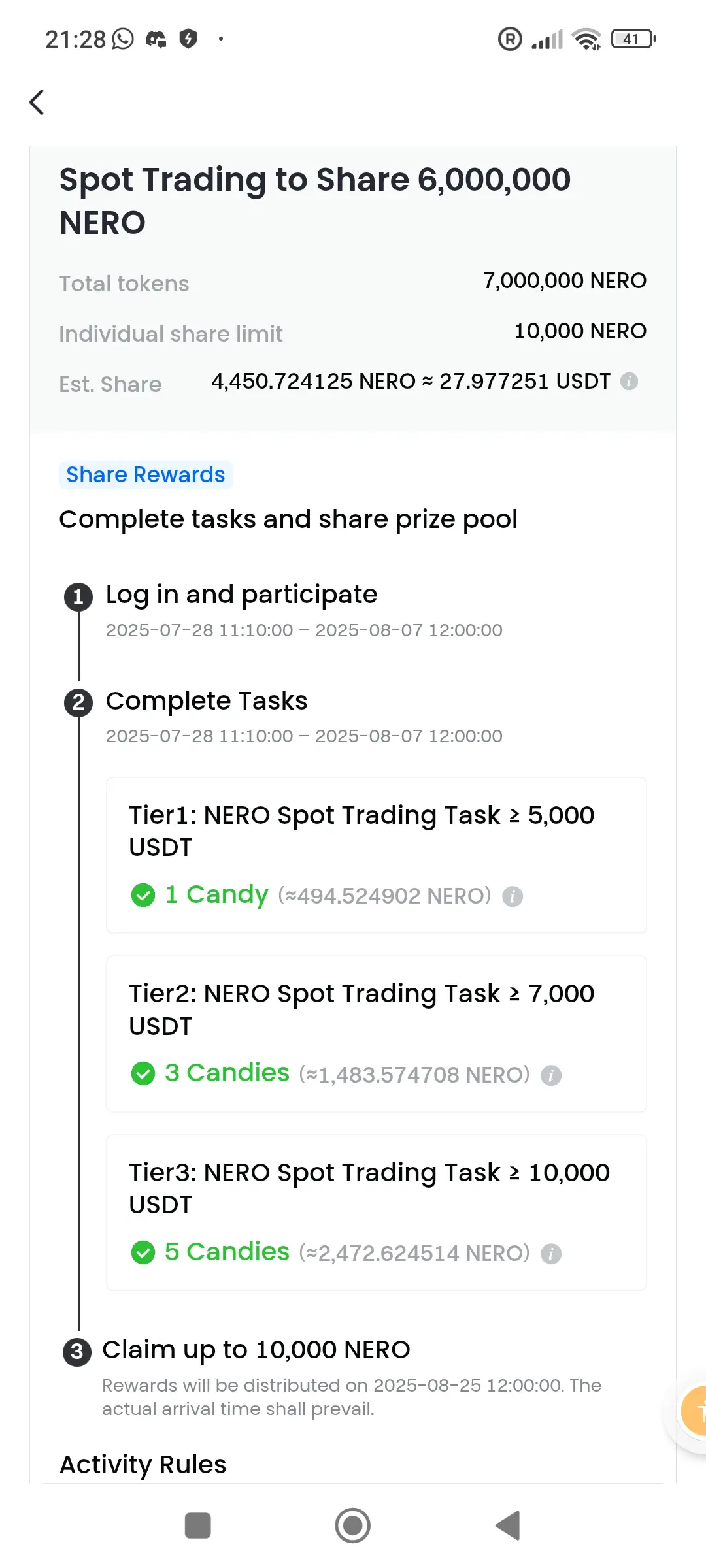706x1568 pixels.
Task: Tap info icon beside 2,472.624514 NERO
Action: pos(551,1254)
